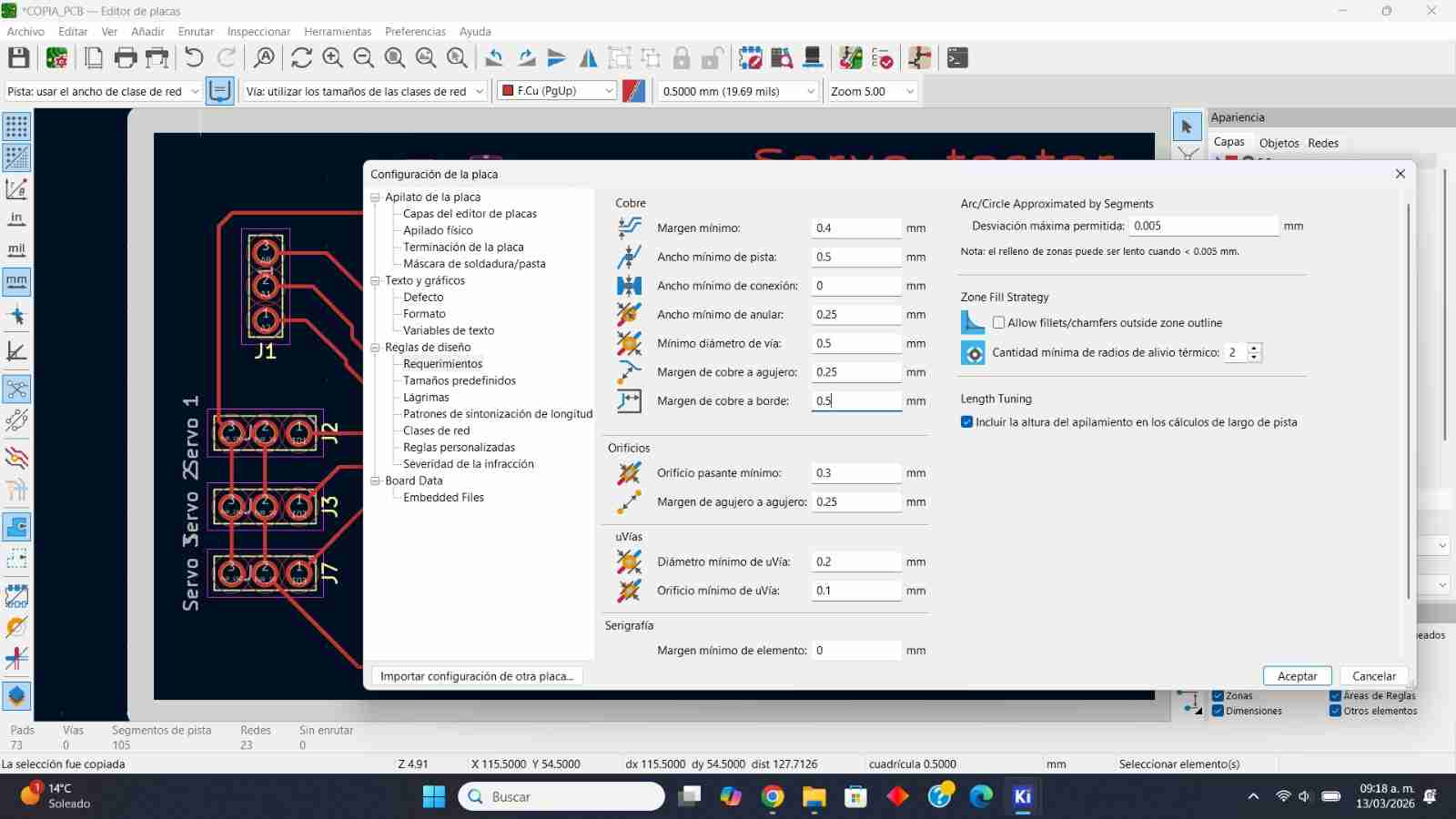The width and height of the screenshot is (1456, 819).
Task: Open Board Setup from the toolbar icon
Action: (56, 58)
